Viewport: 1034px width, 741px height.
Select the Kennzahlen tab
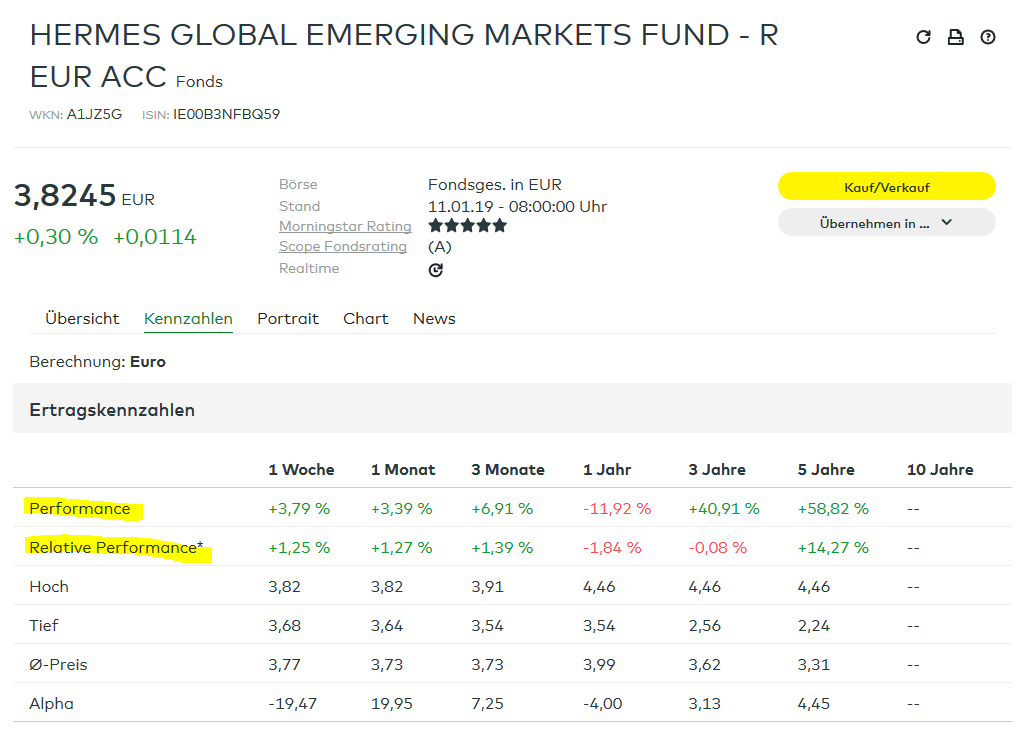pyautogui.click(x=188, y=319)
